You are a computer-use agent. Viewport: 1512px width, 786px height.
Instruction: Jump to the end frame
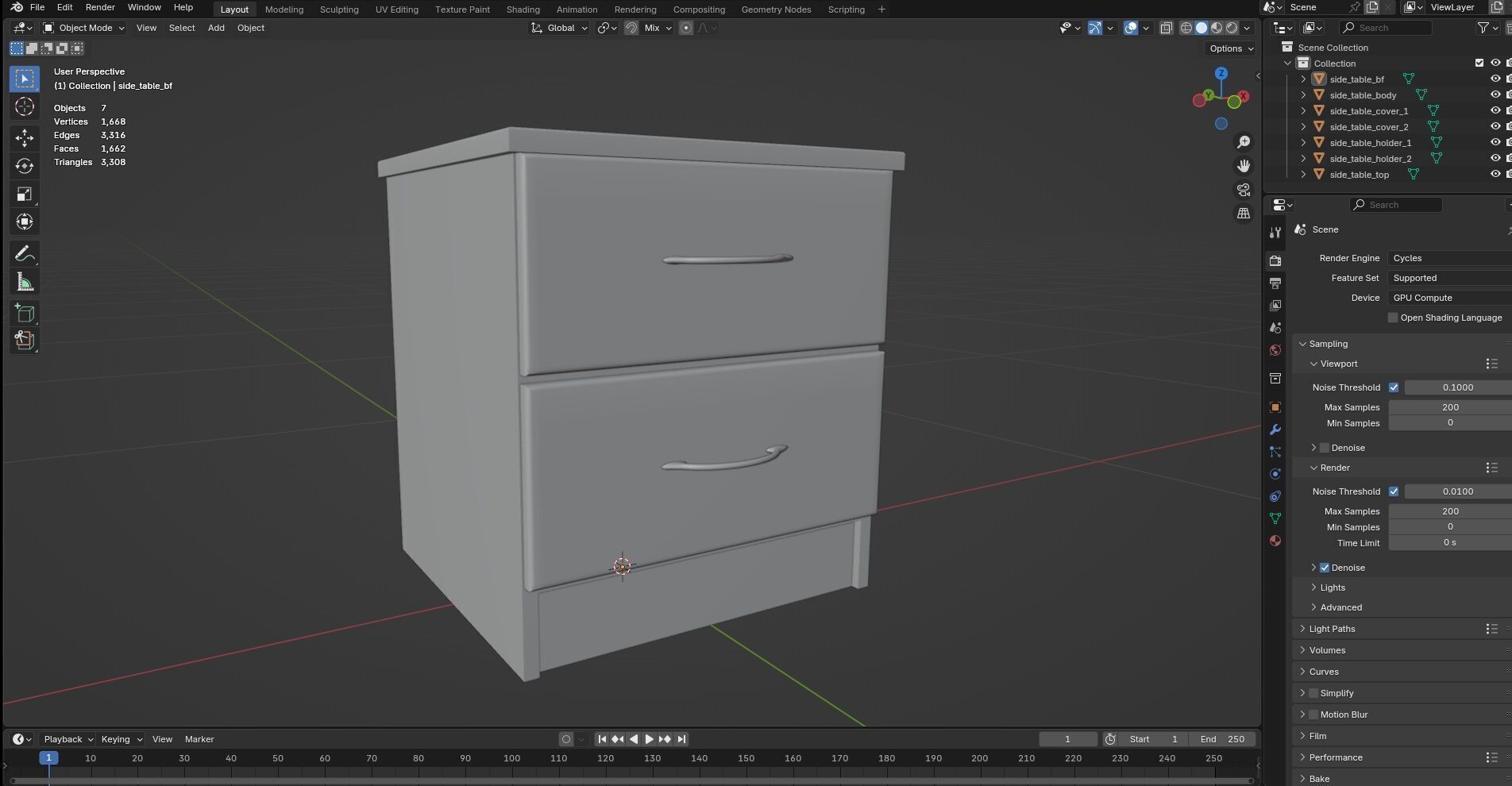tap(681, 739)
